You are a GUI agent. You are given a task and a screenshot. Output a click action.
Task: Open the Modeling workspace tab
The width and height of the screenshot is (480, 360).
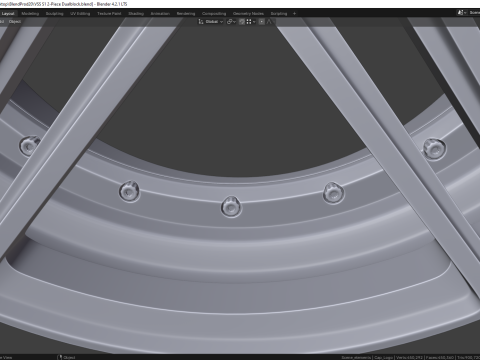click(x=30, y=14)
